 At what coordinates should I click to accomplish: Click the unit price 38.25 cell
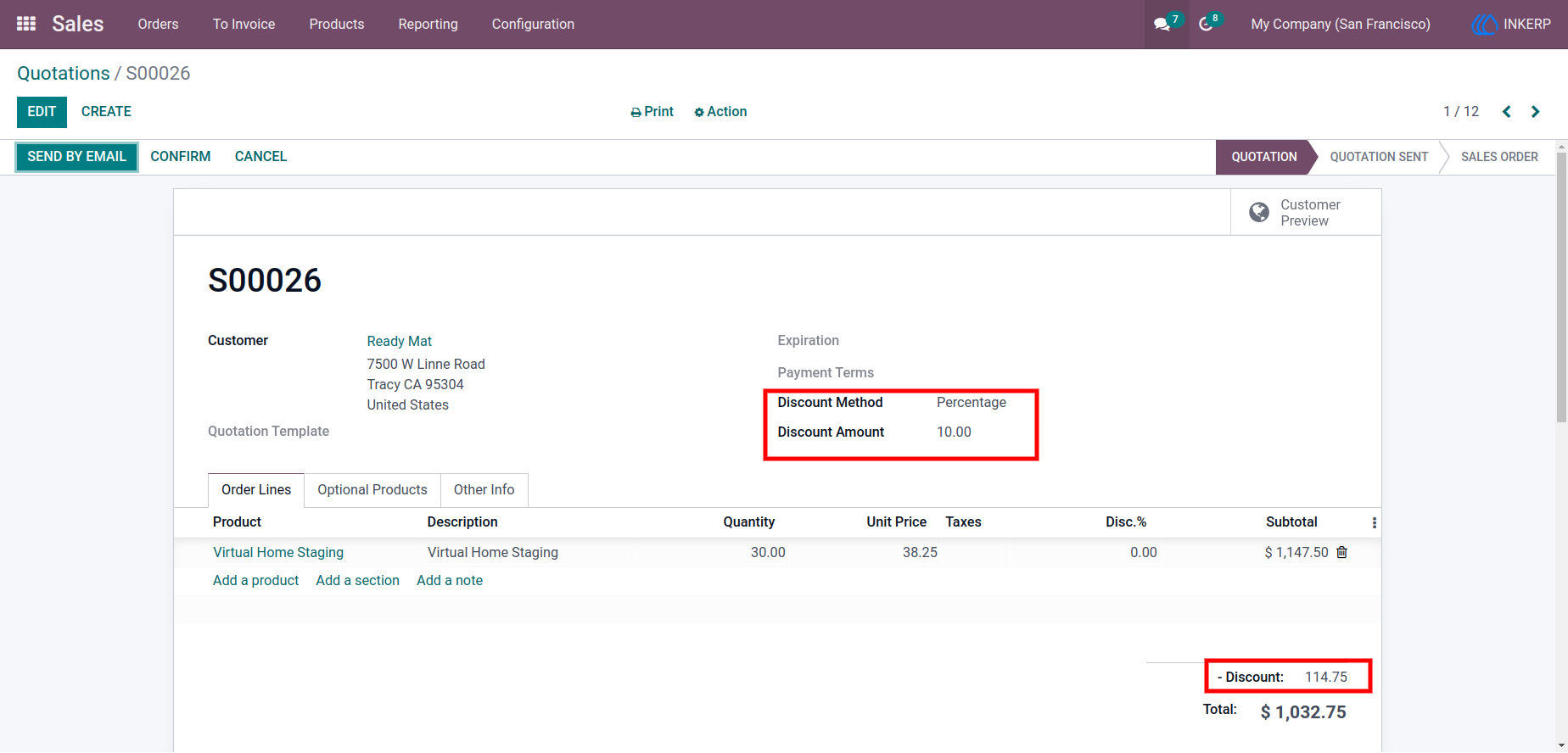pos(920,552)
